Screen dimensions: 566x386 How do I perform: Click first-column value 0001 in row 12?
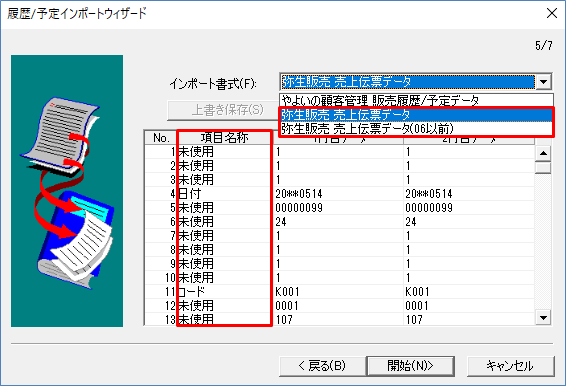click(x=287, y=306)
